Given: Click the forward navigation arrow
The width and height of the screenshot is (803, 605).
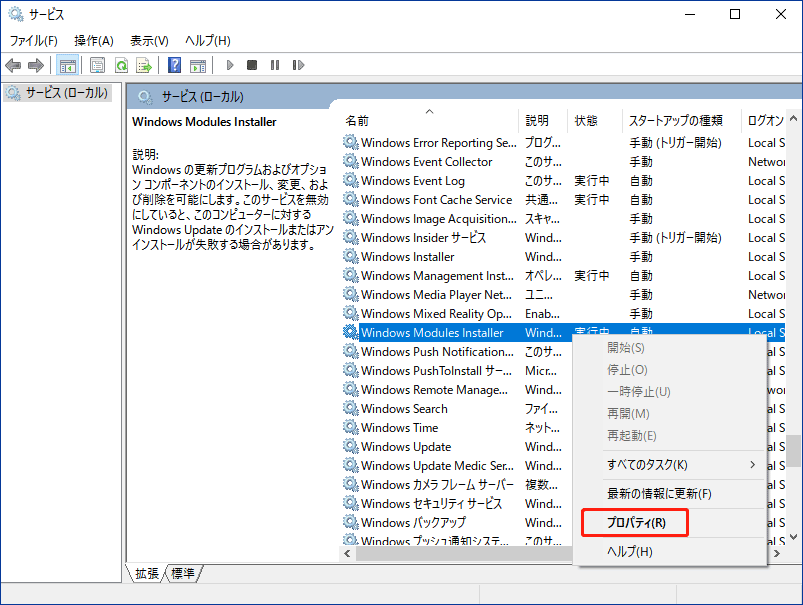Looking at the screenshot, I should pos(37,65).
